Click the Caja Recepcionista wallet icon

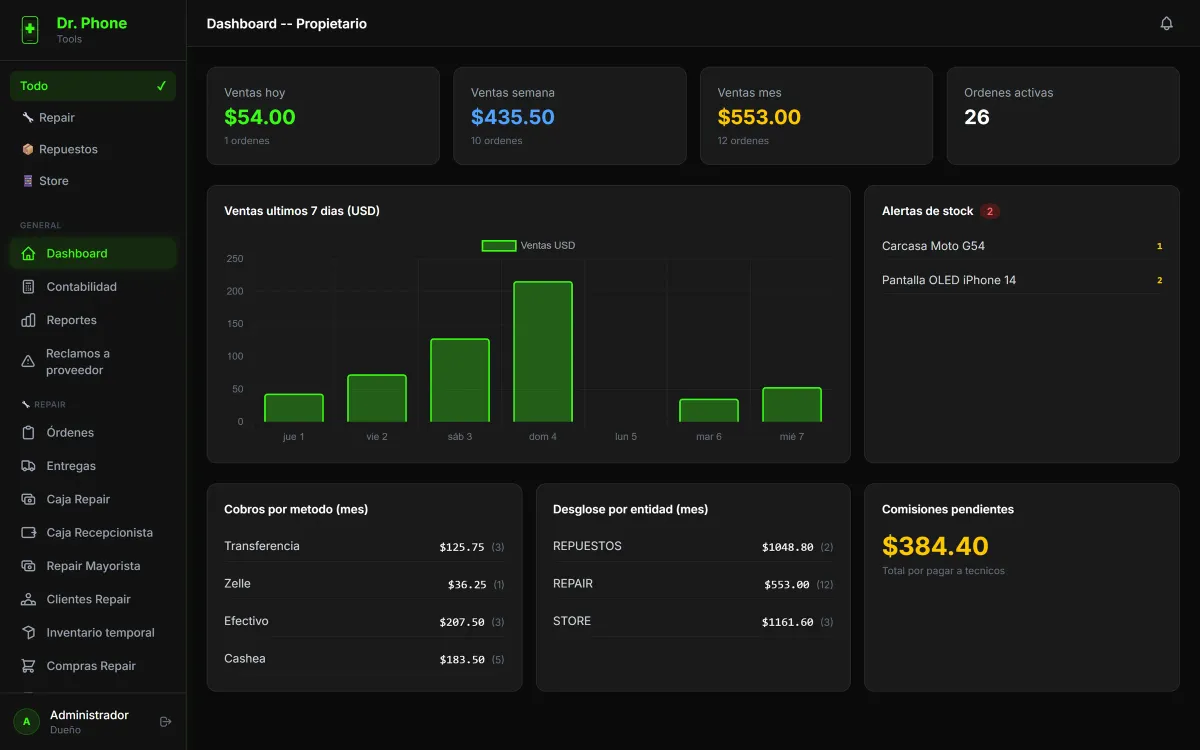pyautogui.click(x=28, y=533)
